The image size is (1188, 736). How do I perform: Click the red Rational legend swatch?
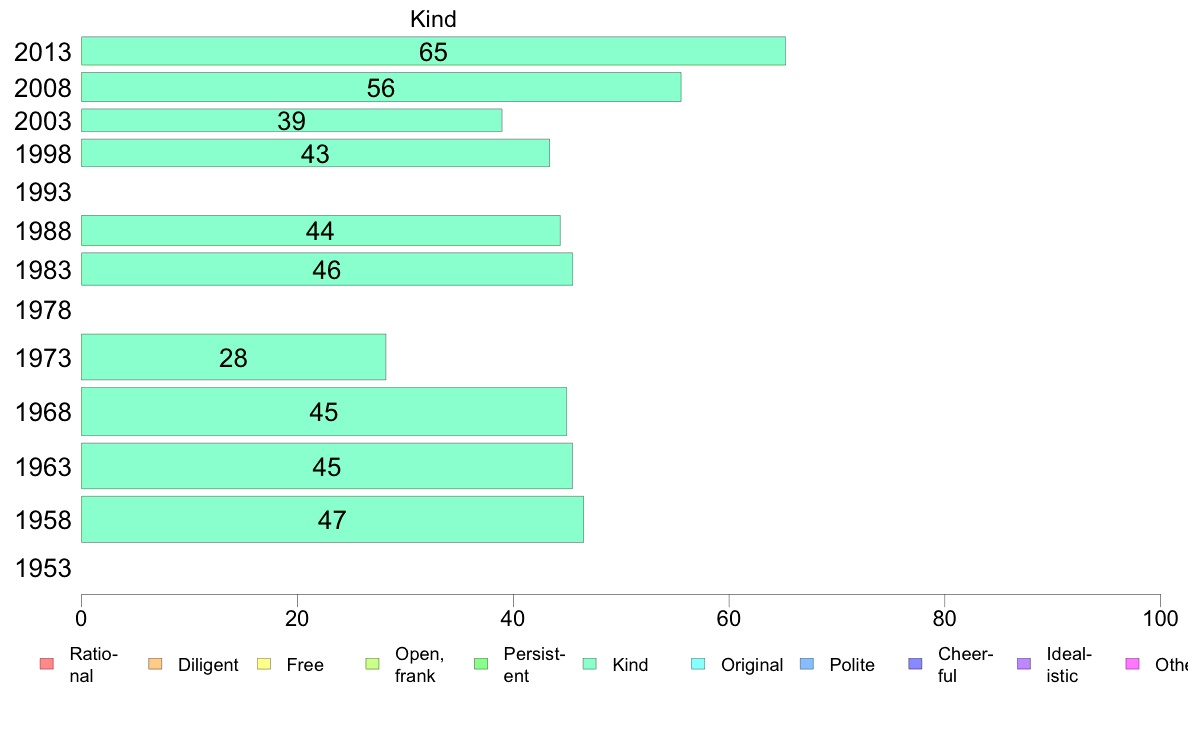tap(47, 664)
